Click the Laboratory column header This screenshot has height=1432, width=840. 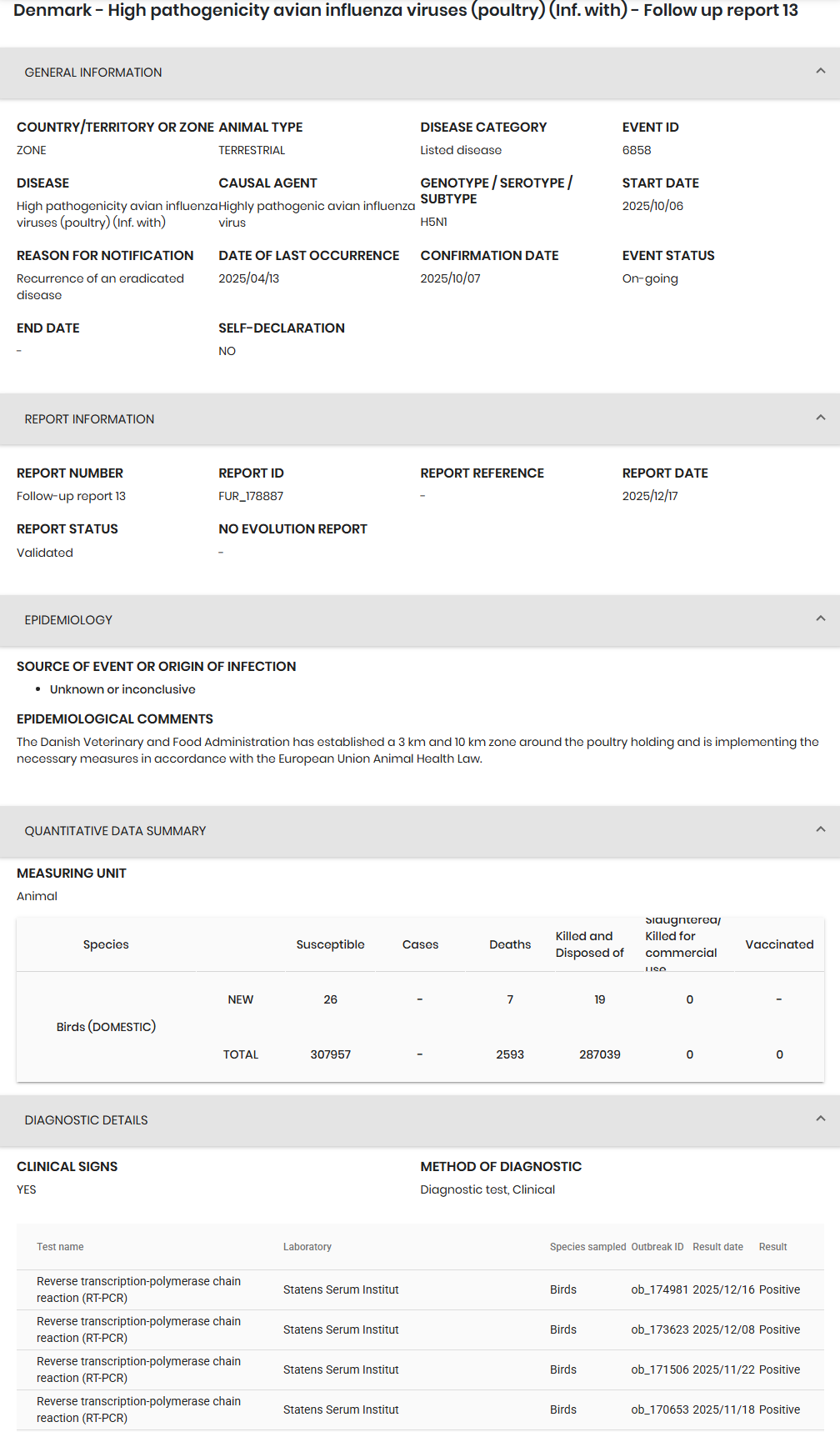(x=307, y=1247)
